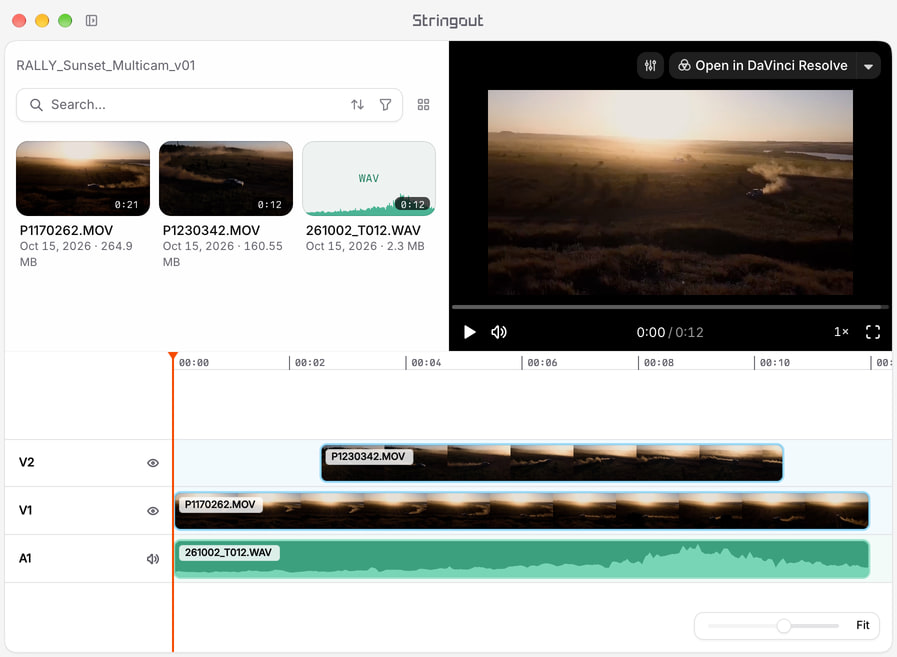
Task: Click the V2 track label
Action: [26, 462]
